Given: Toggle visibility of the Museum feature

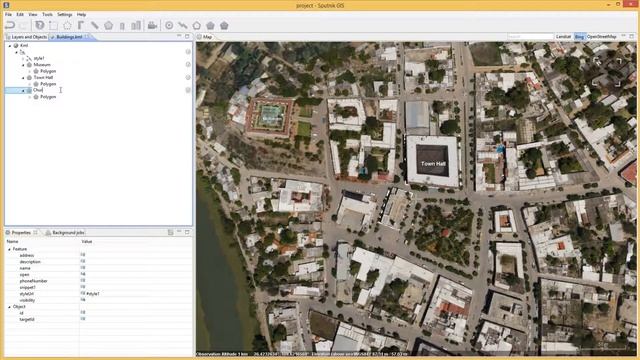Looking at the screenshot, I should [x=188, y=64].
